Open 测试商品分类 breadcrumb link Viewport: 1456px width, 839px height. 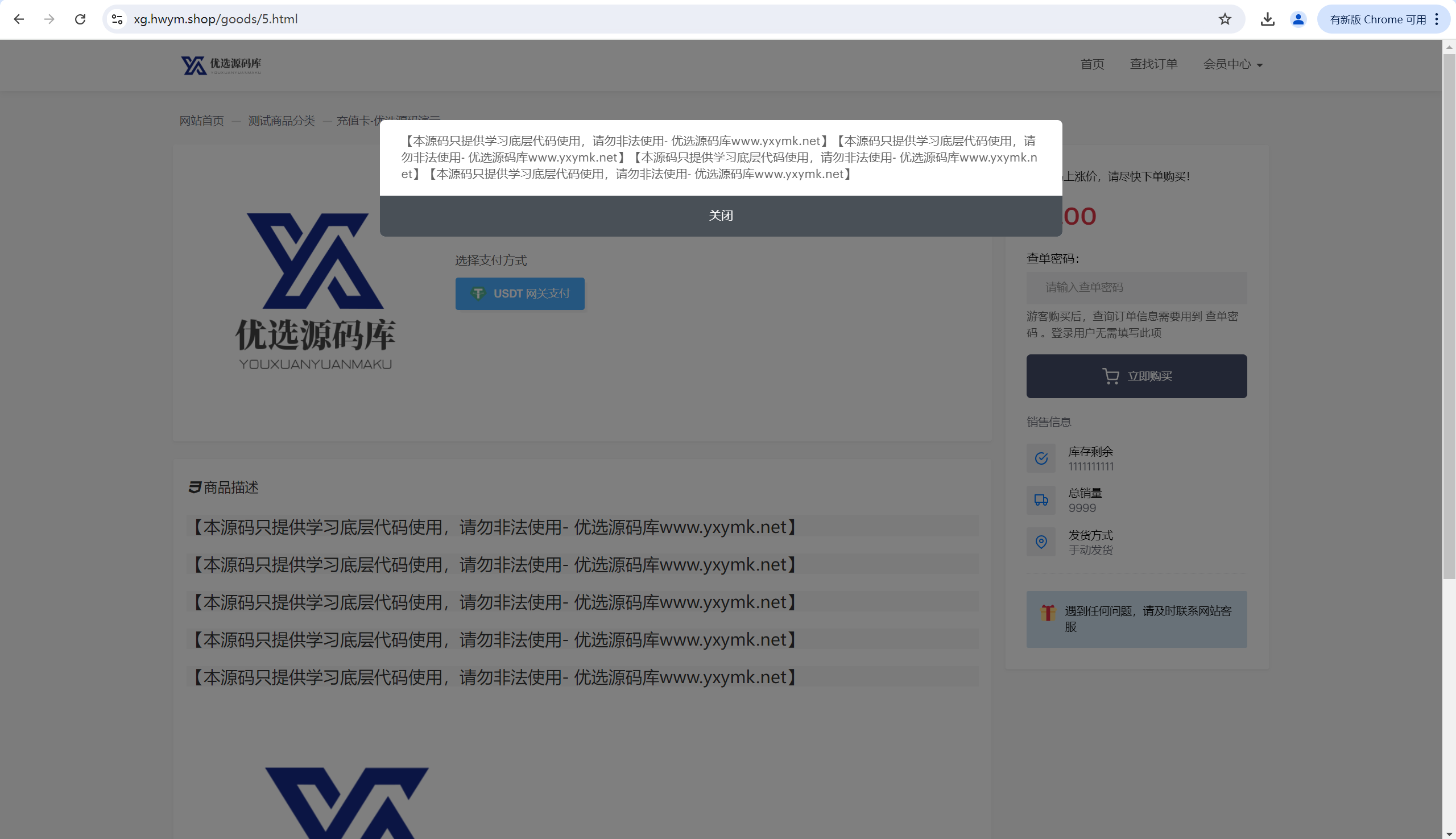click(x=281, y=121)
